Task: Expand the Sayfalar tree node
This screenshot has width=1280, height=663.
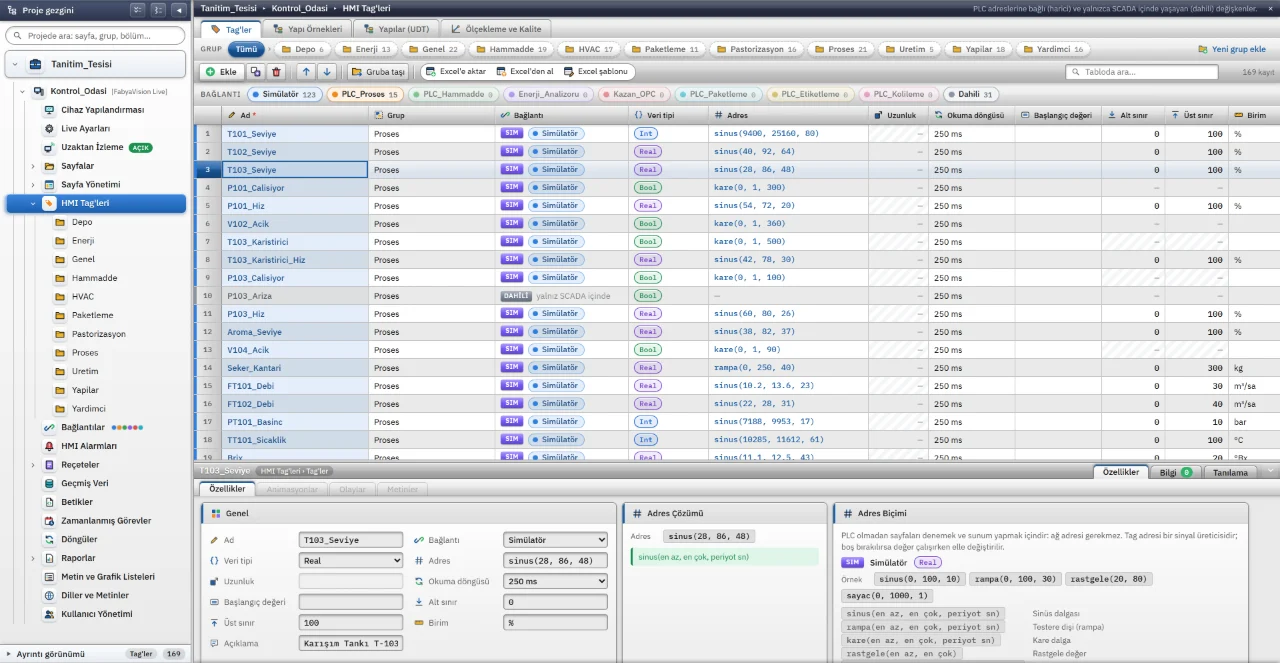Action: pyautogui.click(x=33, y=166)
